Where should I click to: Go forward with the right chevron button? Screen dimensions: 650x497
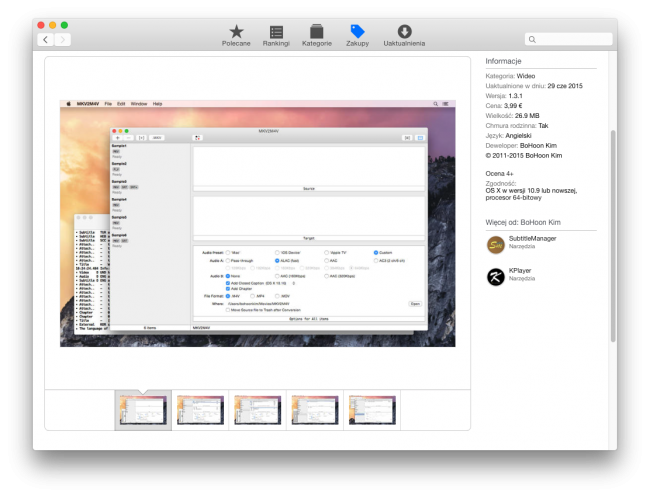pyautogui.click(x=63, y=40)
